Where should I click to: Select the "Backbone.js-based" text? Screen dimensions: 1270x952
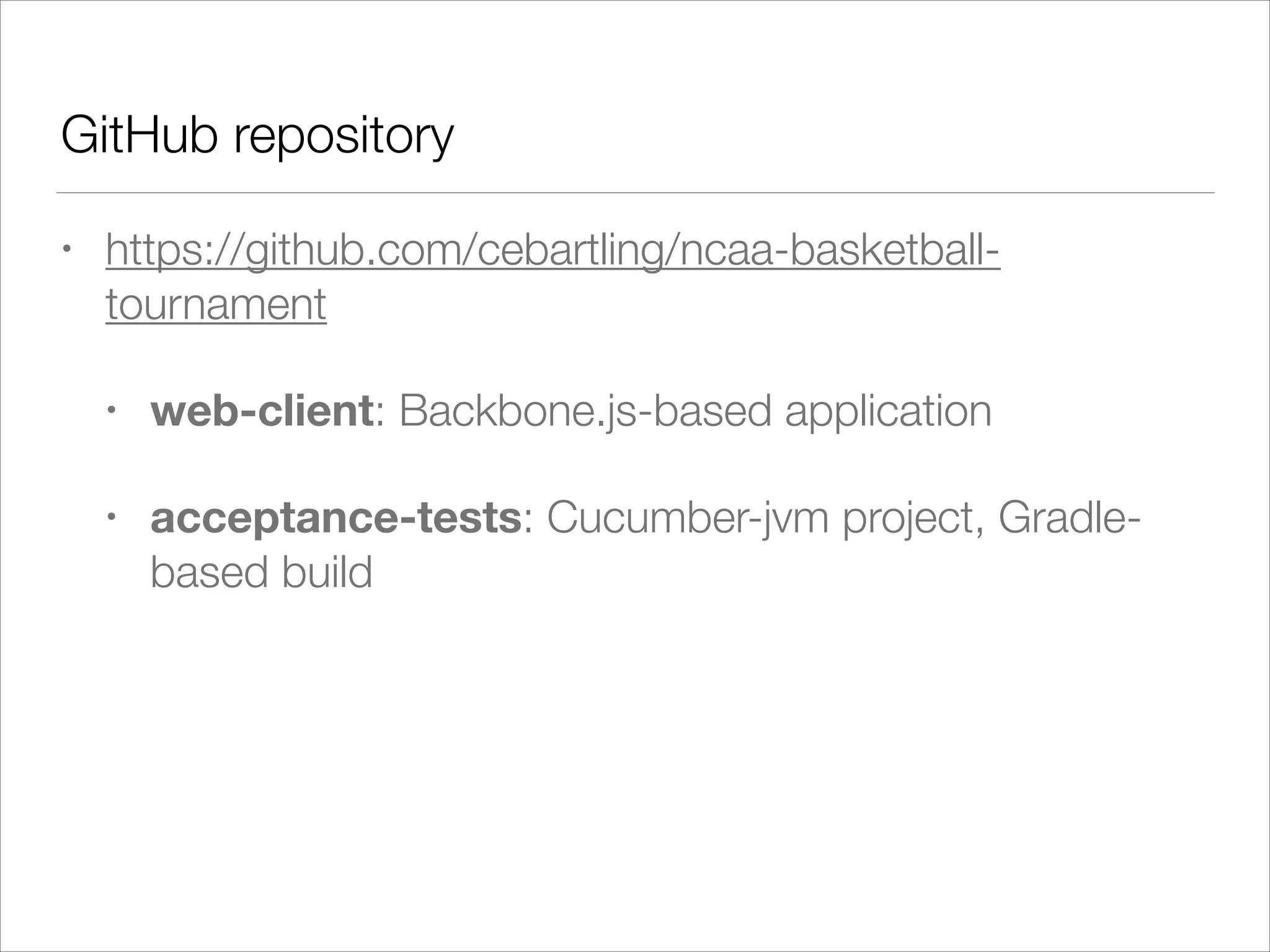click(x=585, y=412)
